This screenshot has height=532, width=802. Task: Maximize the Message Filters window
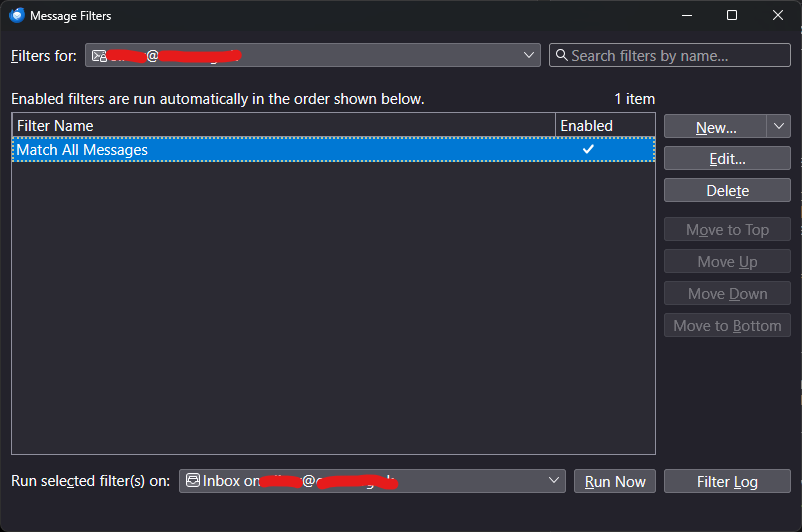tap(732, 15)
